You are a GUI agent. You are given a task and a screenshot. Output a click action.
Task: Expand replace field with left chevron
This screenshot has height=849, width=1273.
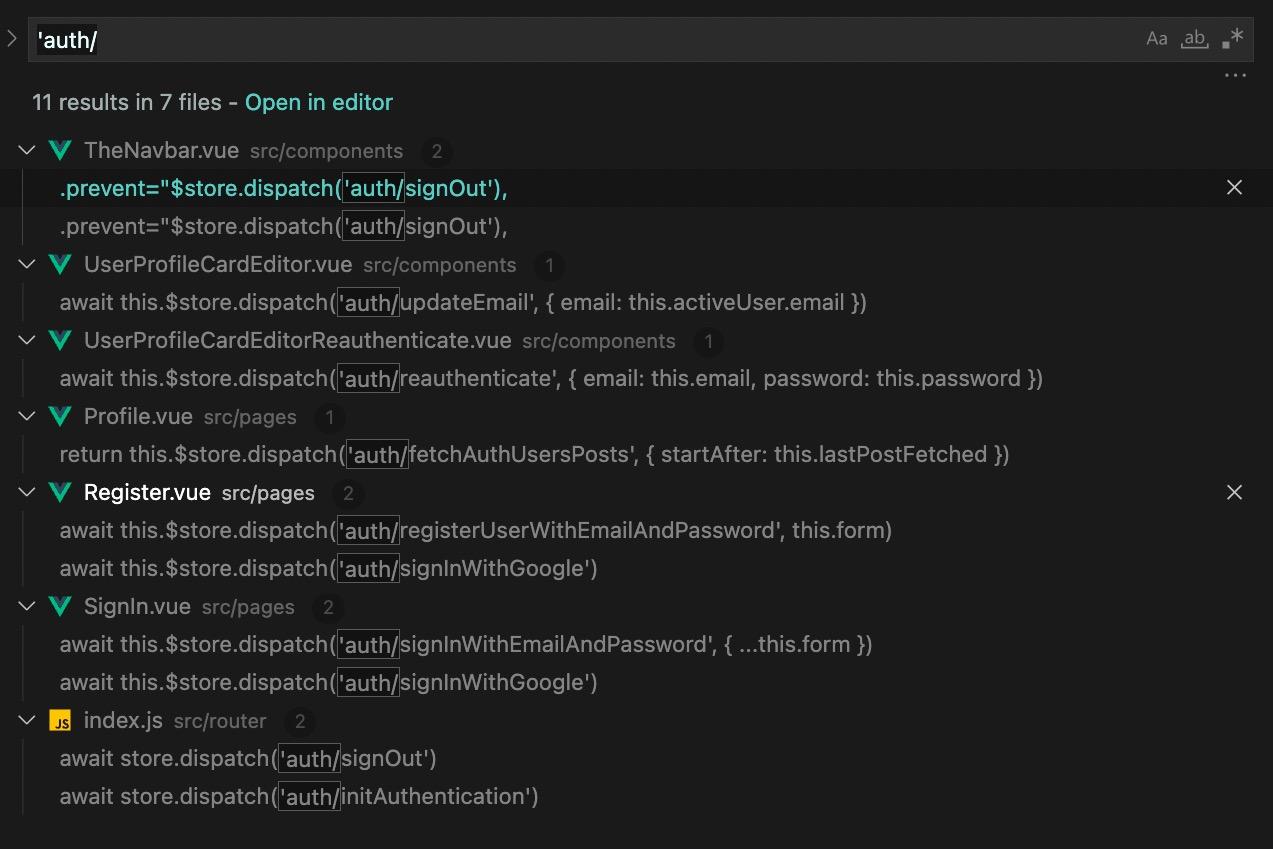tap(11, 39)
